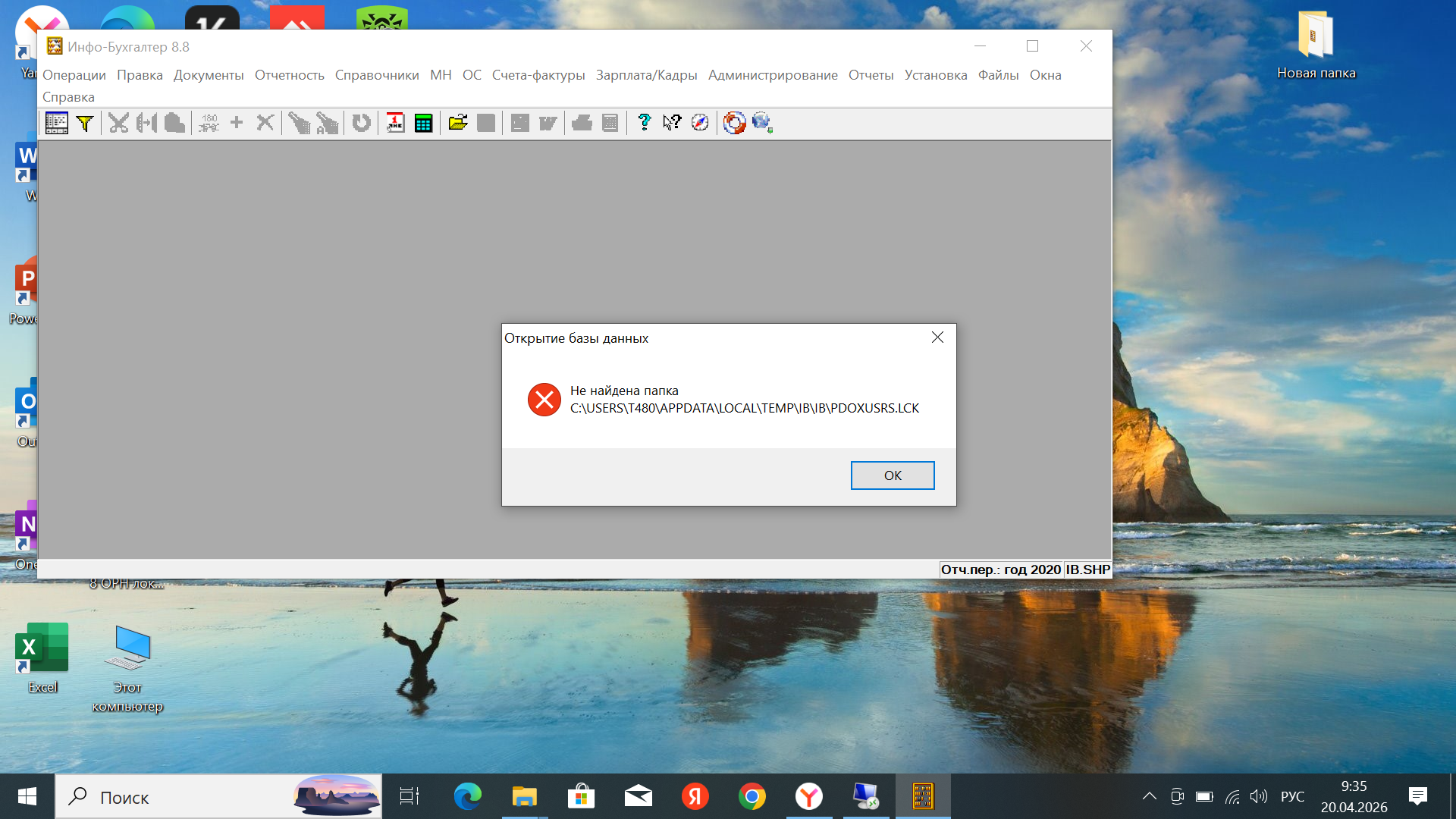Click the Отч.пер.: год 2020 status field

pos(1000,570)
